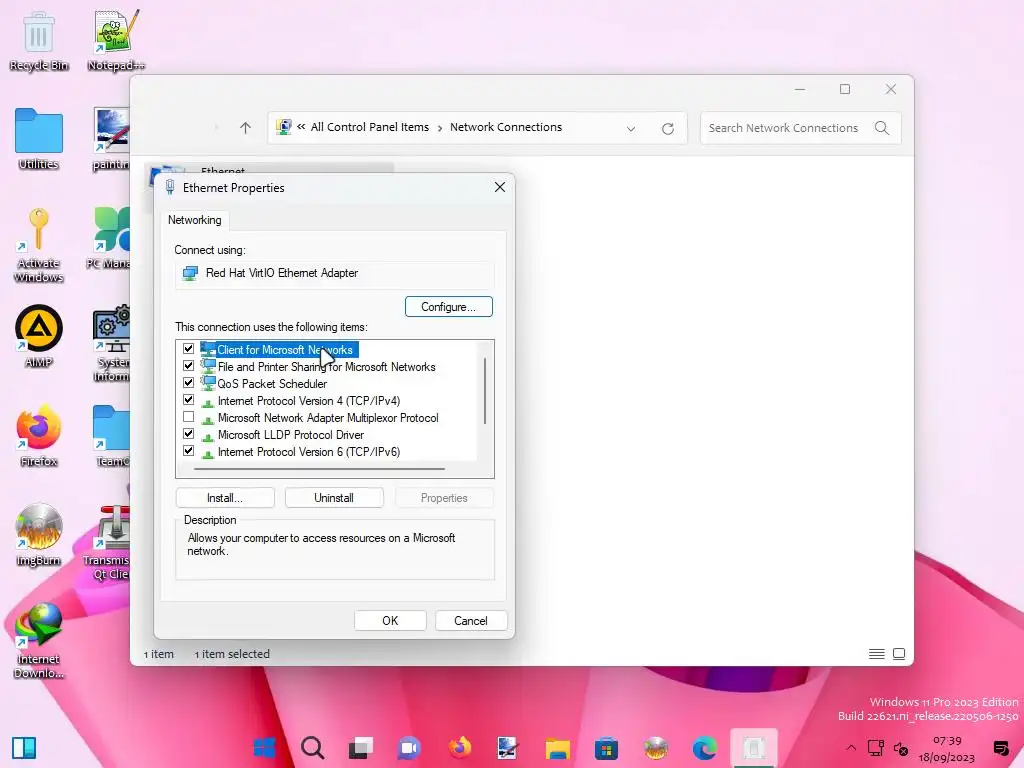Screen dimensions: 1024x768
Task: Click Network Connections breadcrumb
Action: point(505,127)
